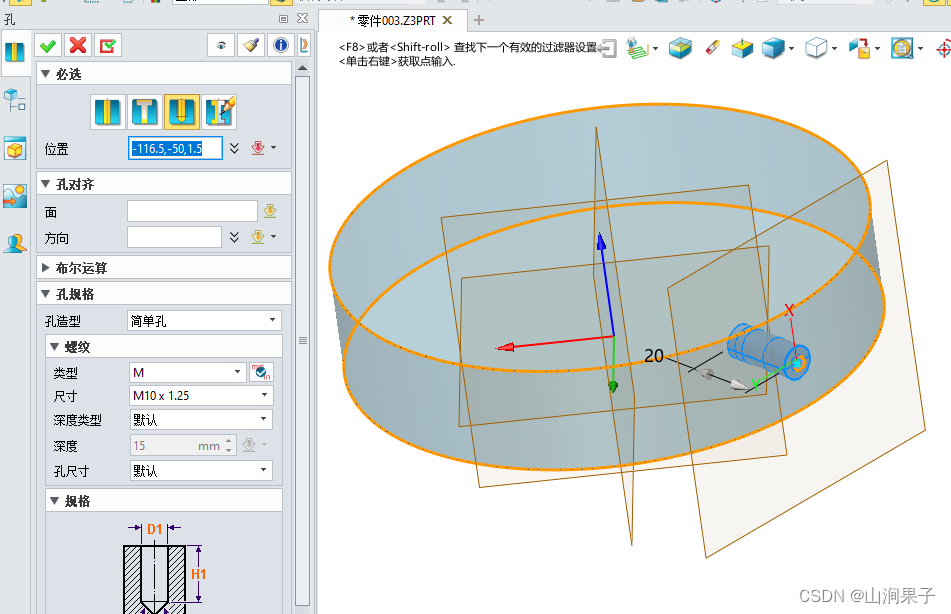Click the panel side expand arrow icon

(x=304, y=46)
